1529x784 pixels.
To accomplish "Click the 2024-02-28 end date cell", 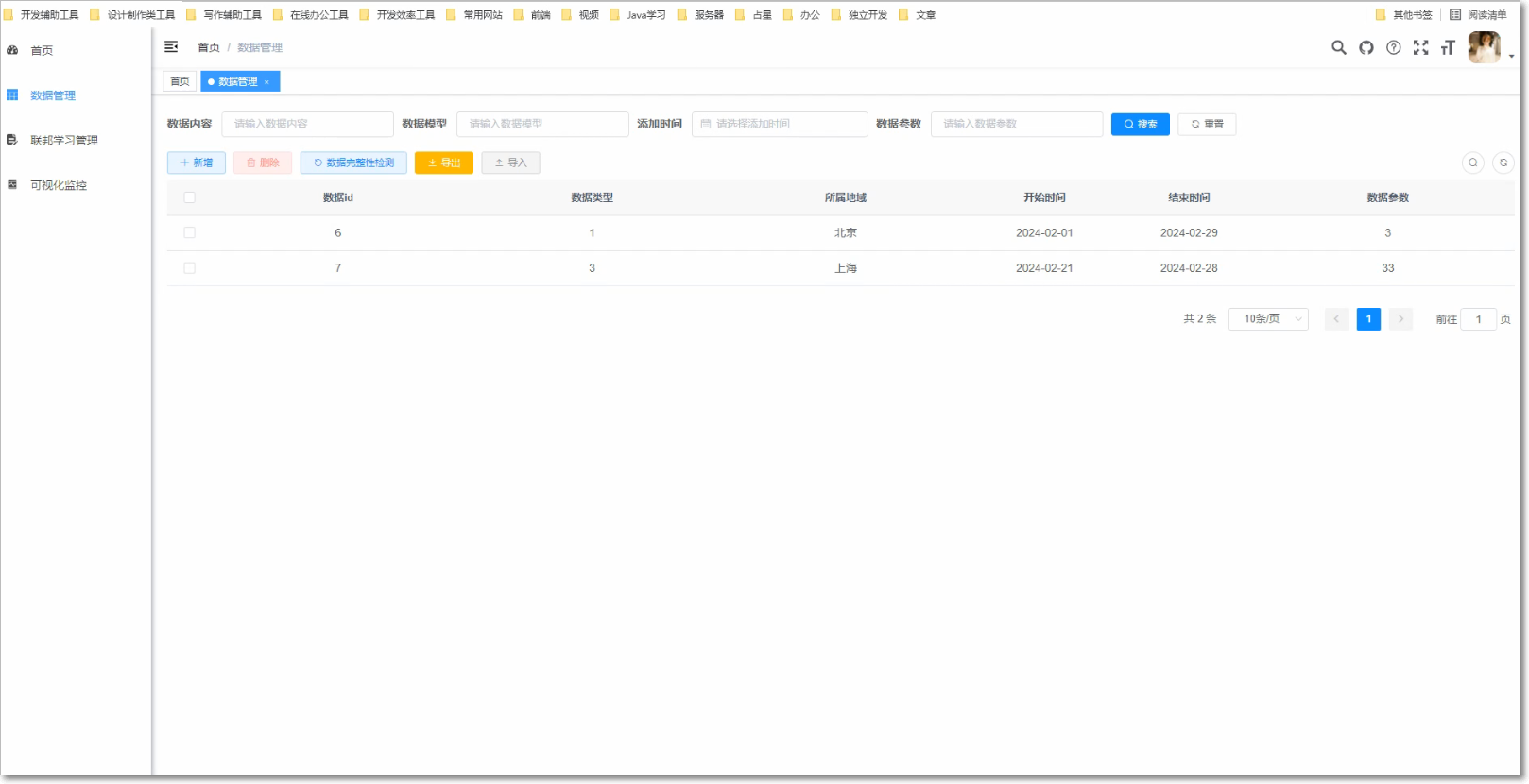I will click(1189, 268).
